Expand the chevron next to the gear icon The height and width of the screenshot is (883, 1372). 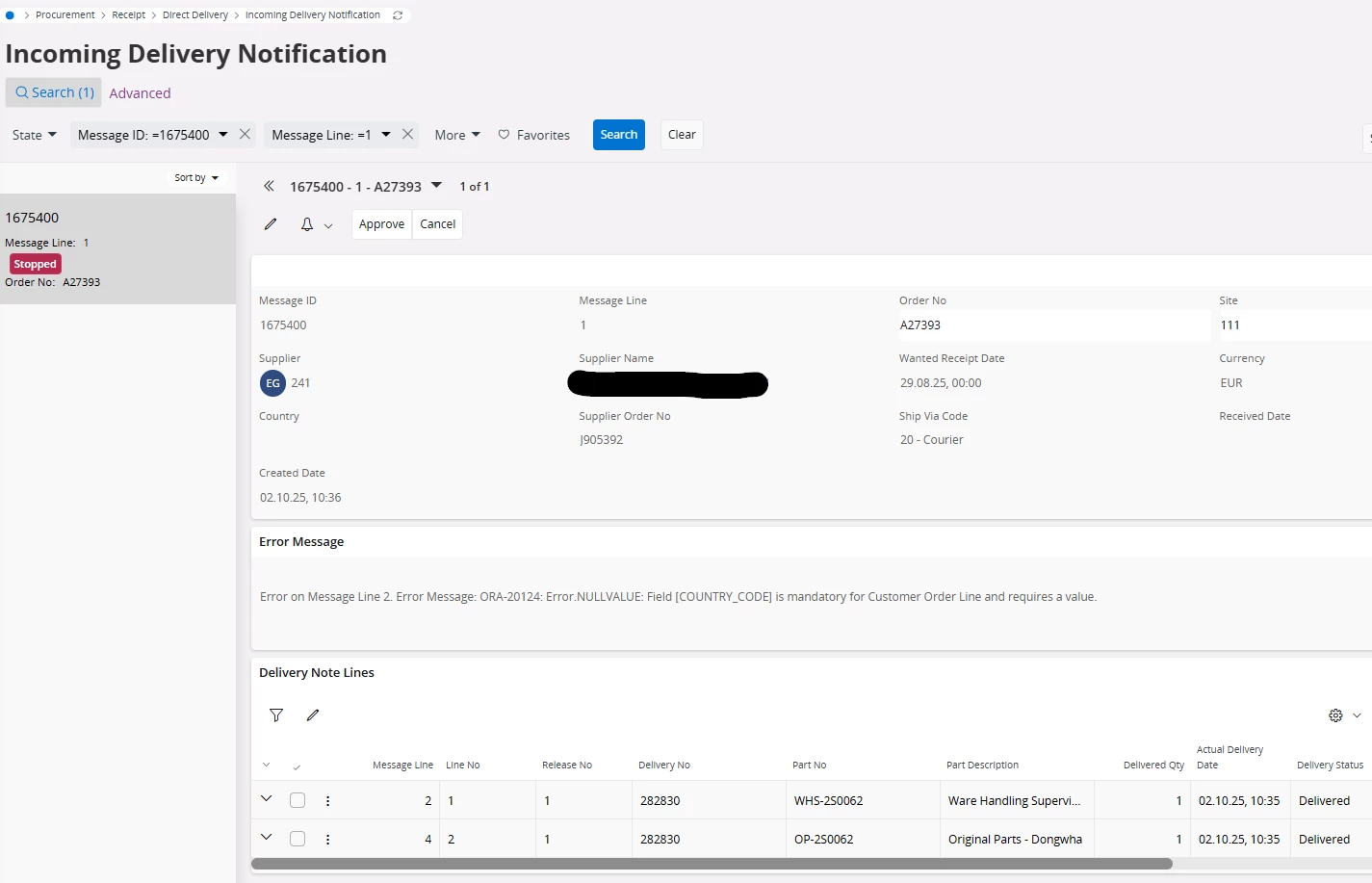point(1357,715)
